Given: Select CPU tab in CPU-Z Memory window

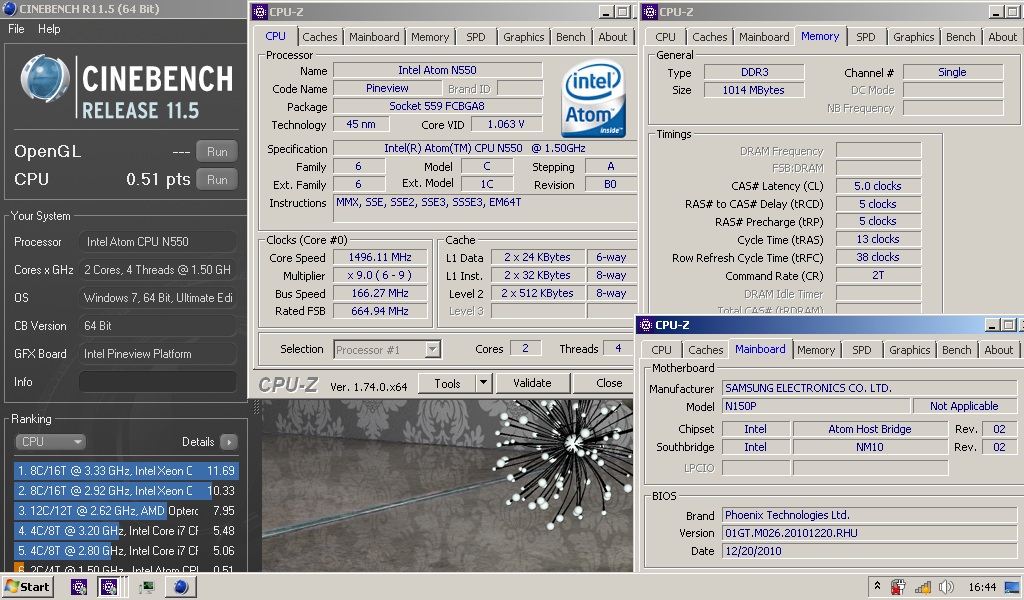Looking at the screenshot, I should tap(665, 37).
